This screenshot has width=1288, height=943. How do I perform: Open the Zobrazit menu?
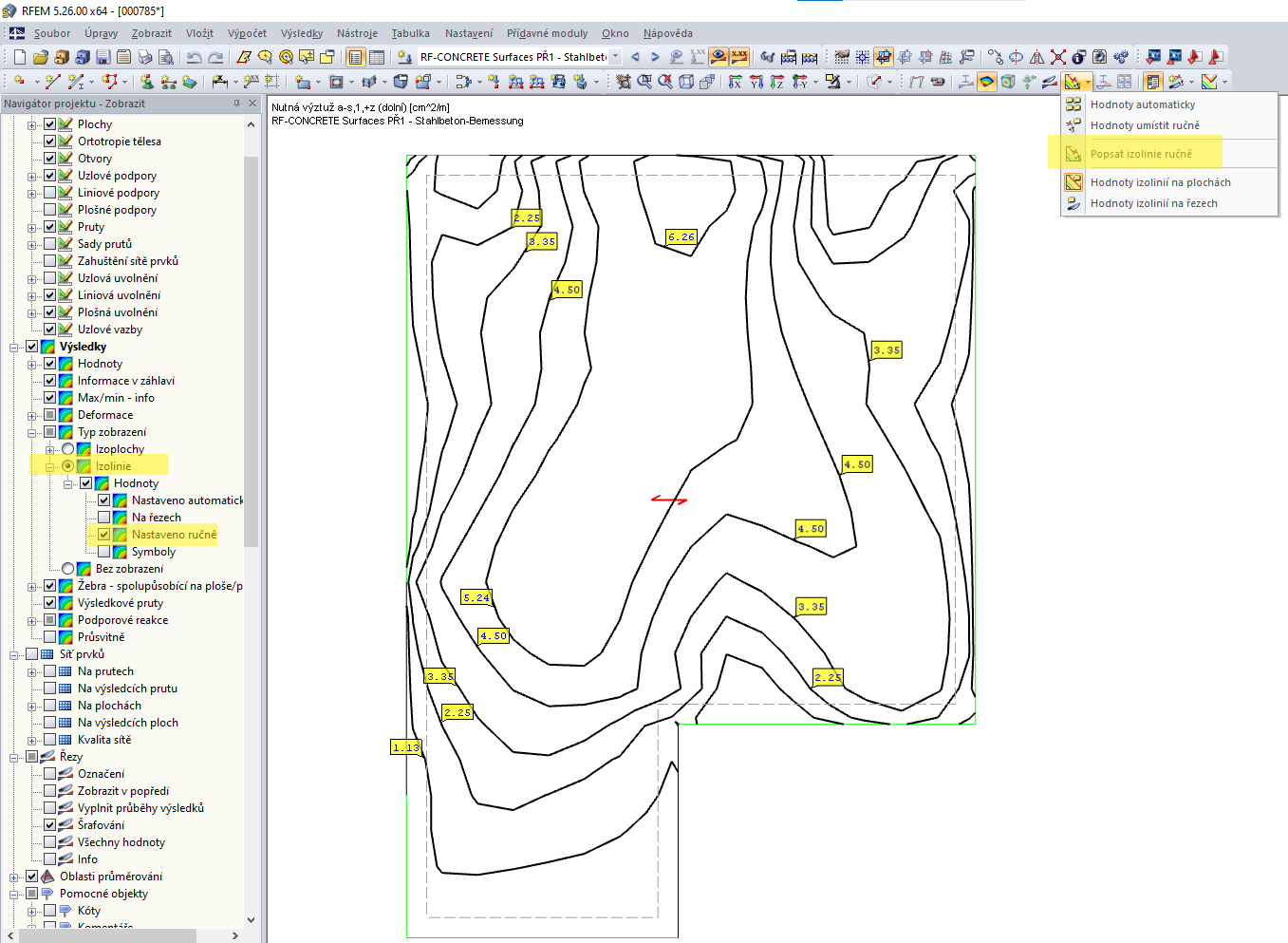[152, 33]
